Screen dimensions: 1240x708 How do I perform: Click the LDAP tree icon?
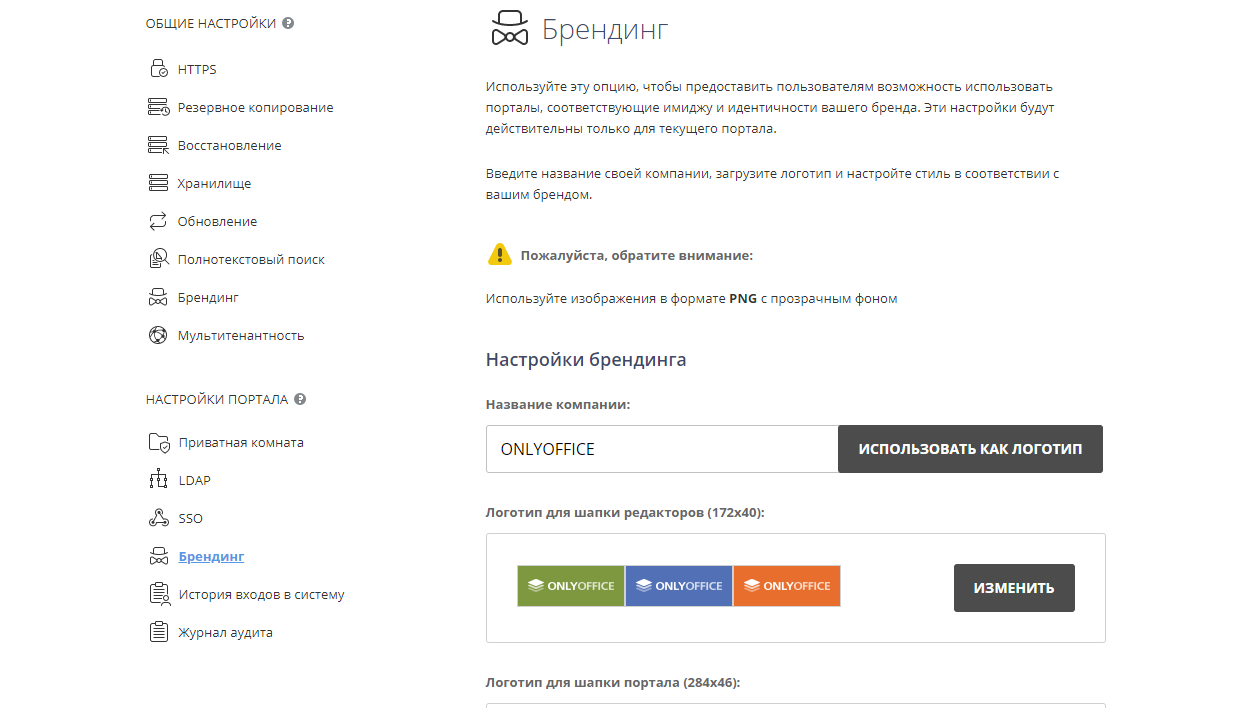pos(158,480)
